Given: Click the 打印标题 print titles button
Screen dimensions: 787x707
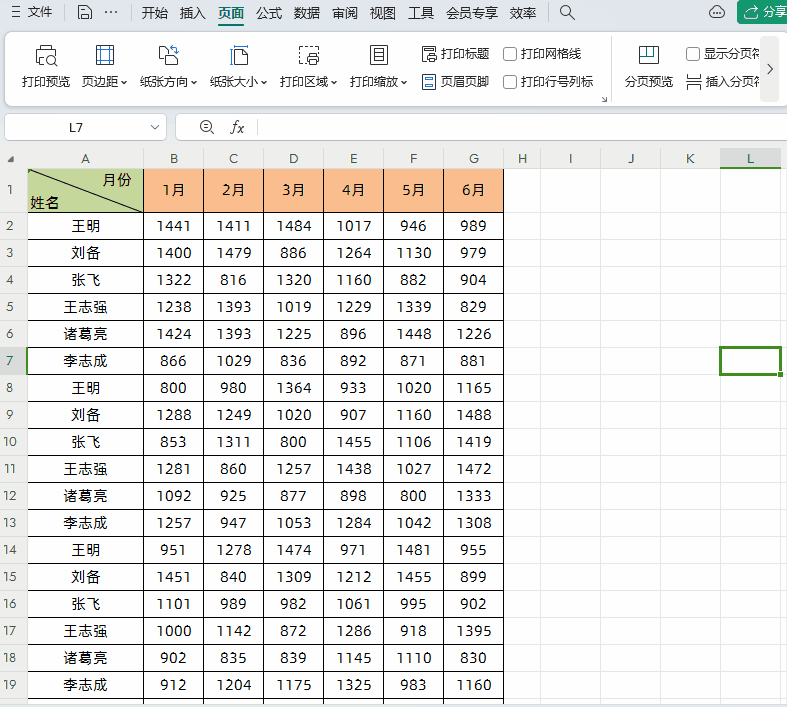Looking at the screenshot, I should [x=455, y=54].
